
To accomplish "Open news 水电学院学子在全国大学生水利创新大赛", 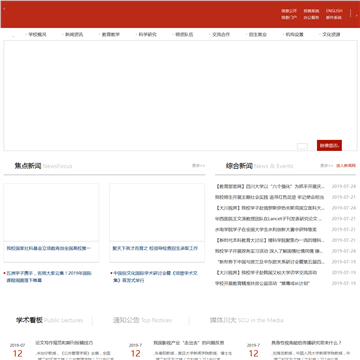I will click(266, 229).
